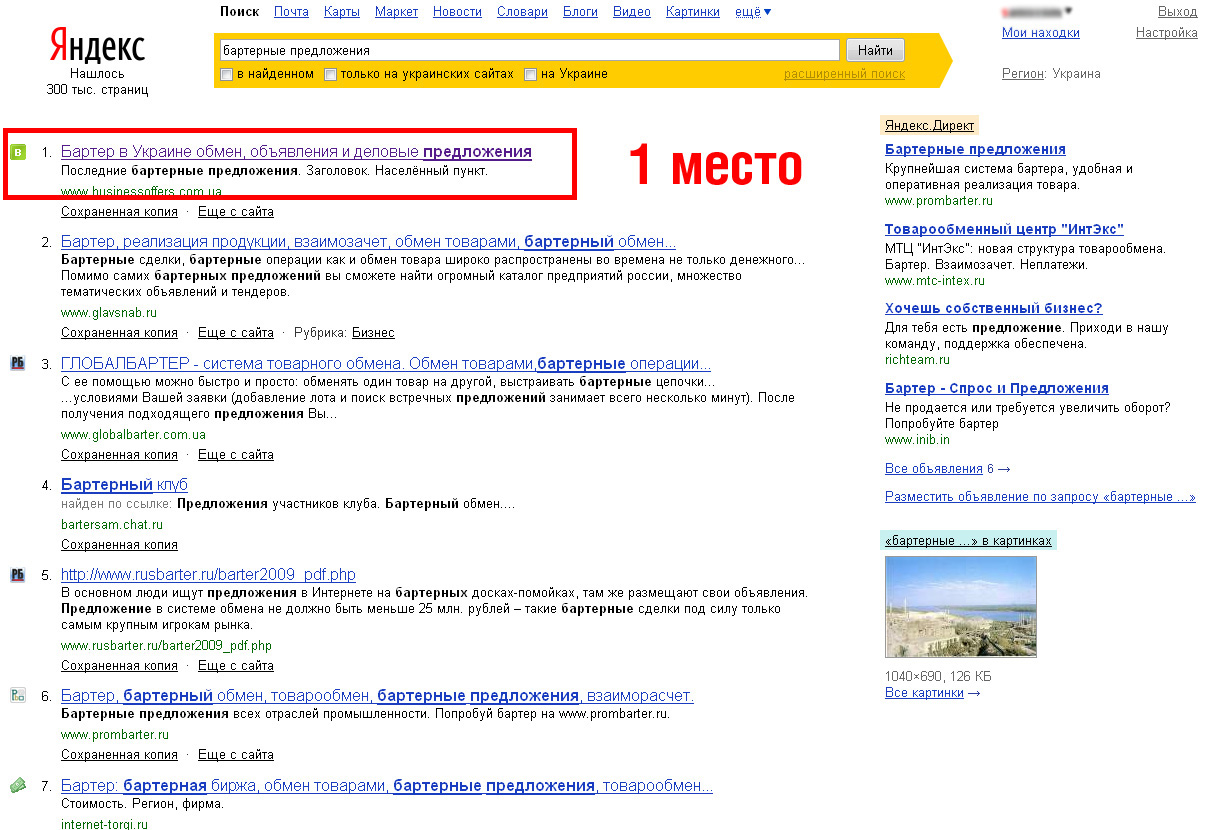Click the favicon beside result 6 prombarter

[17, 695]
